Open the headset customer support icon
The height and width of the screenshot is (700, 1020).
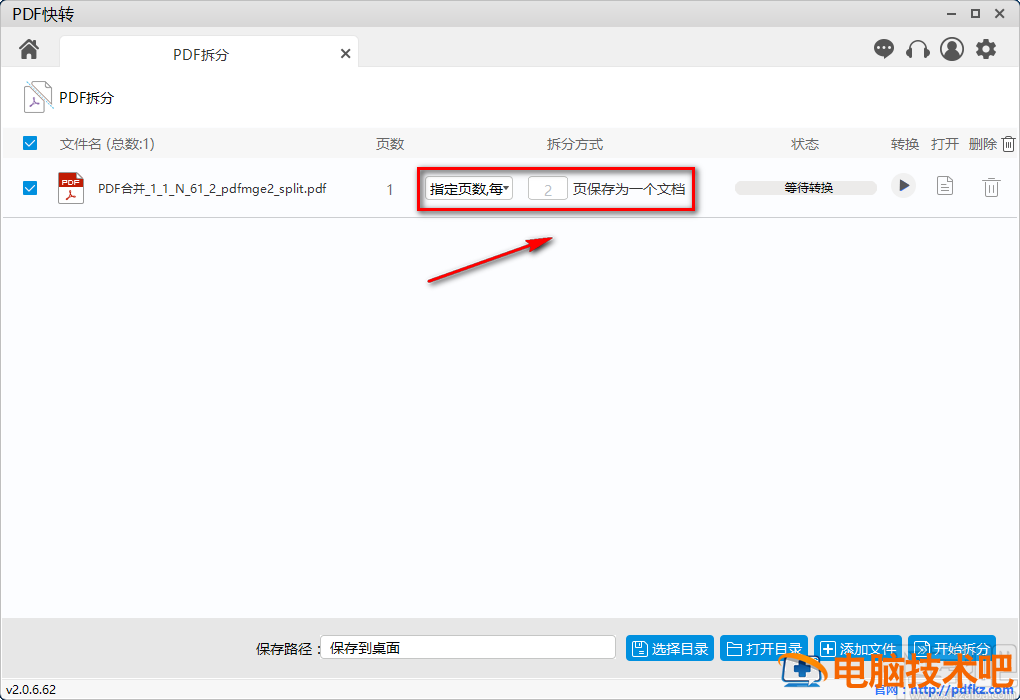click(x=917, y=49)
